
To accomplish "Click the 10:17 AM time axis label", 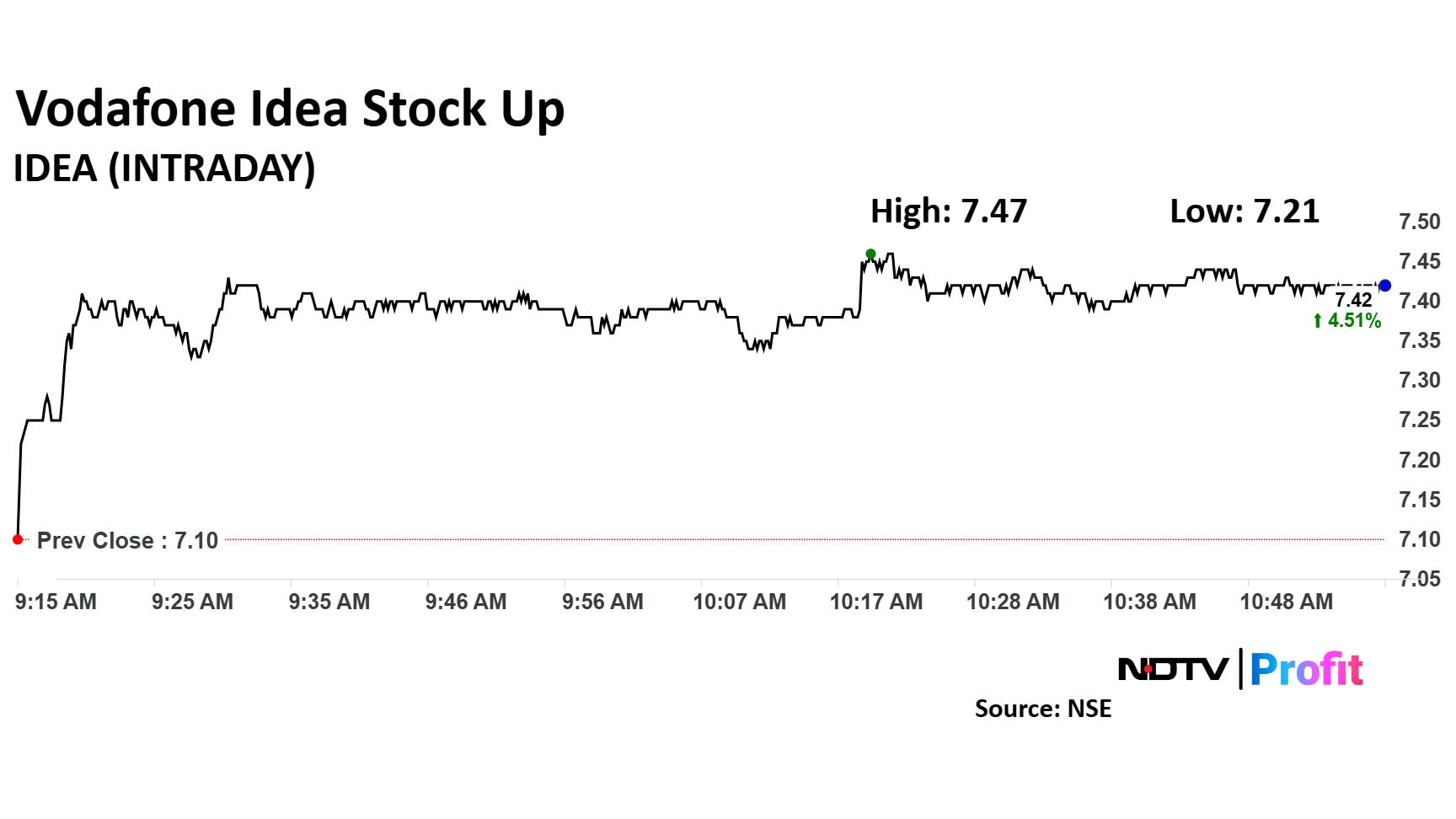I will coord(876,602).
